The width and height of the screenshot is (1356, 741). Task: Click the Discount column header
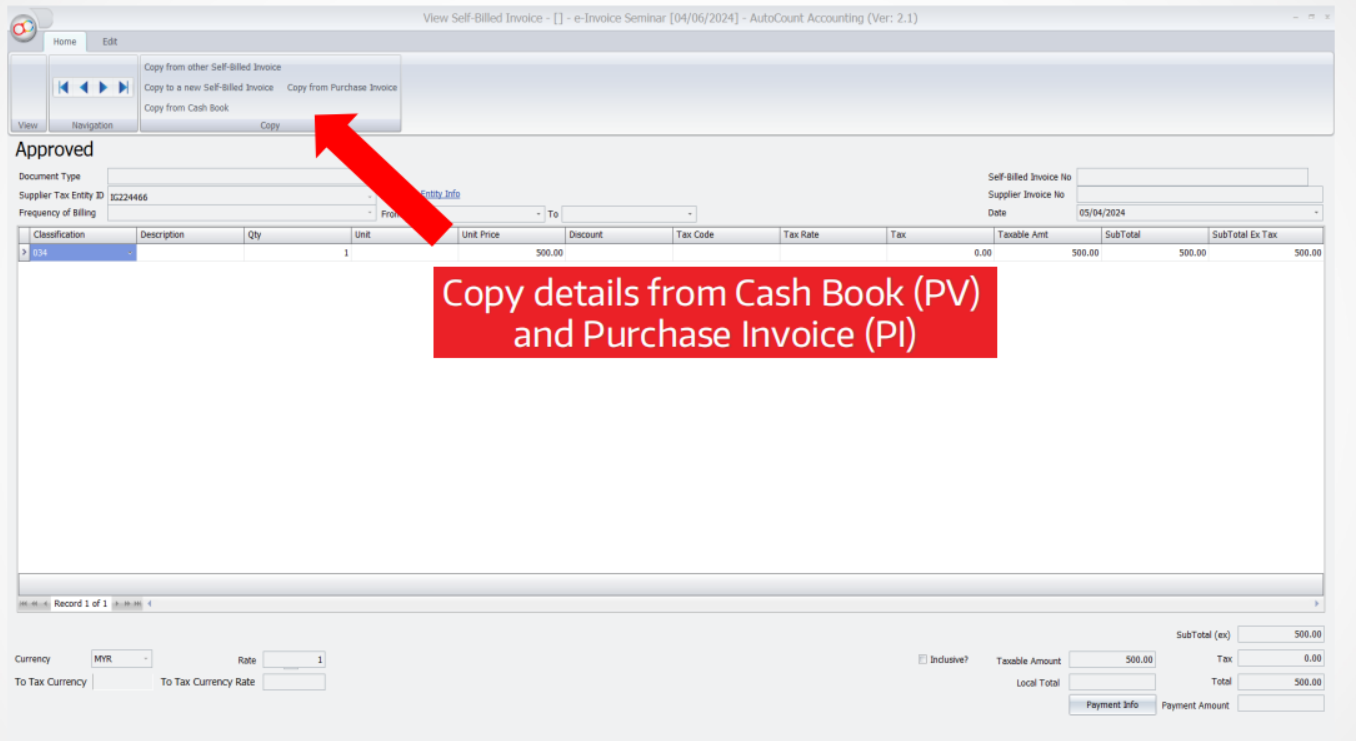pyautogui.click(x=619, y=235)
